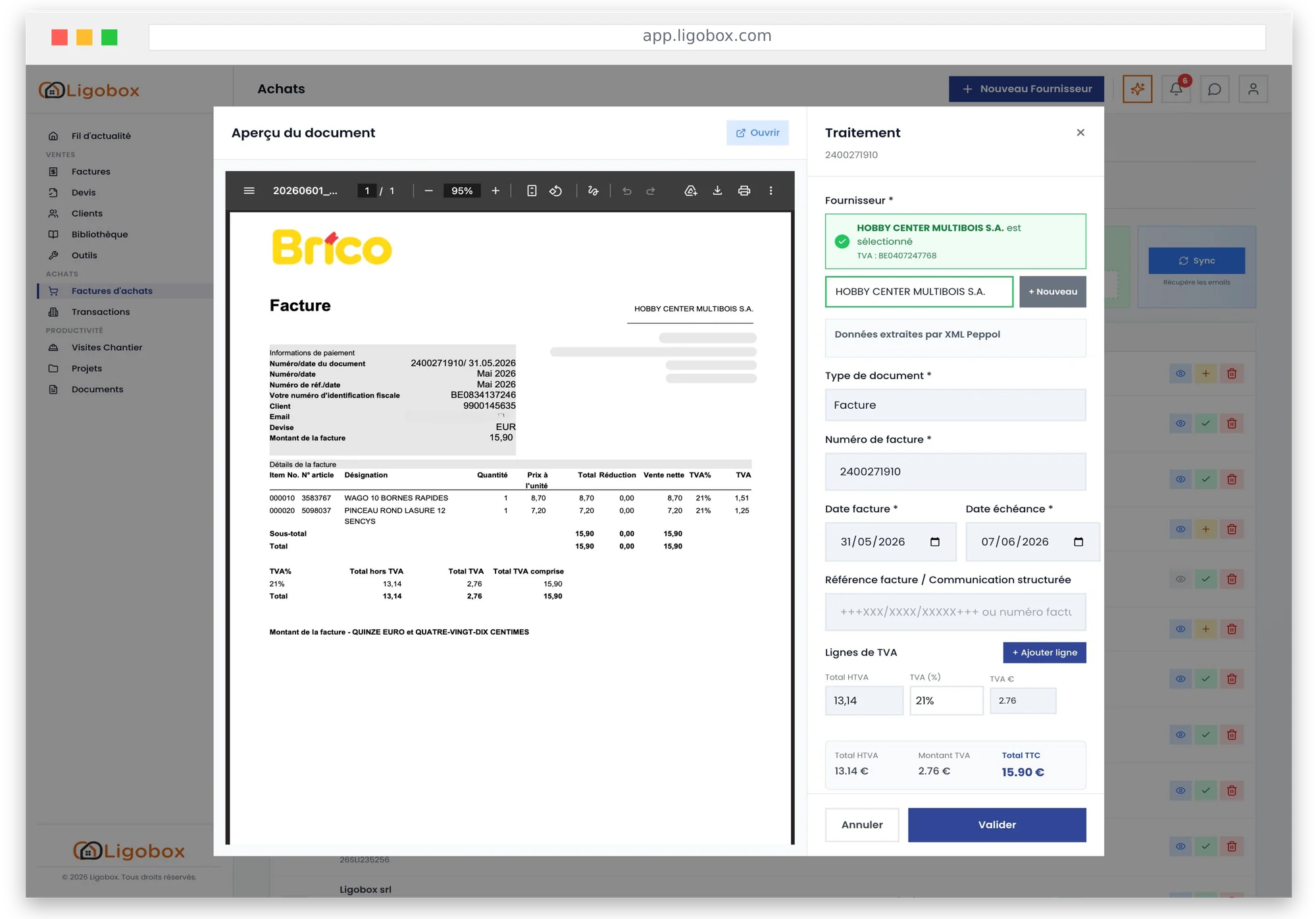Activate the draw annotation tool in the PDF viewer
Image resolution: width=1316 pixels, height=919 pixels.
point(593,191)
